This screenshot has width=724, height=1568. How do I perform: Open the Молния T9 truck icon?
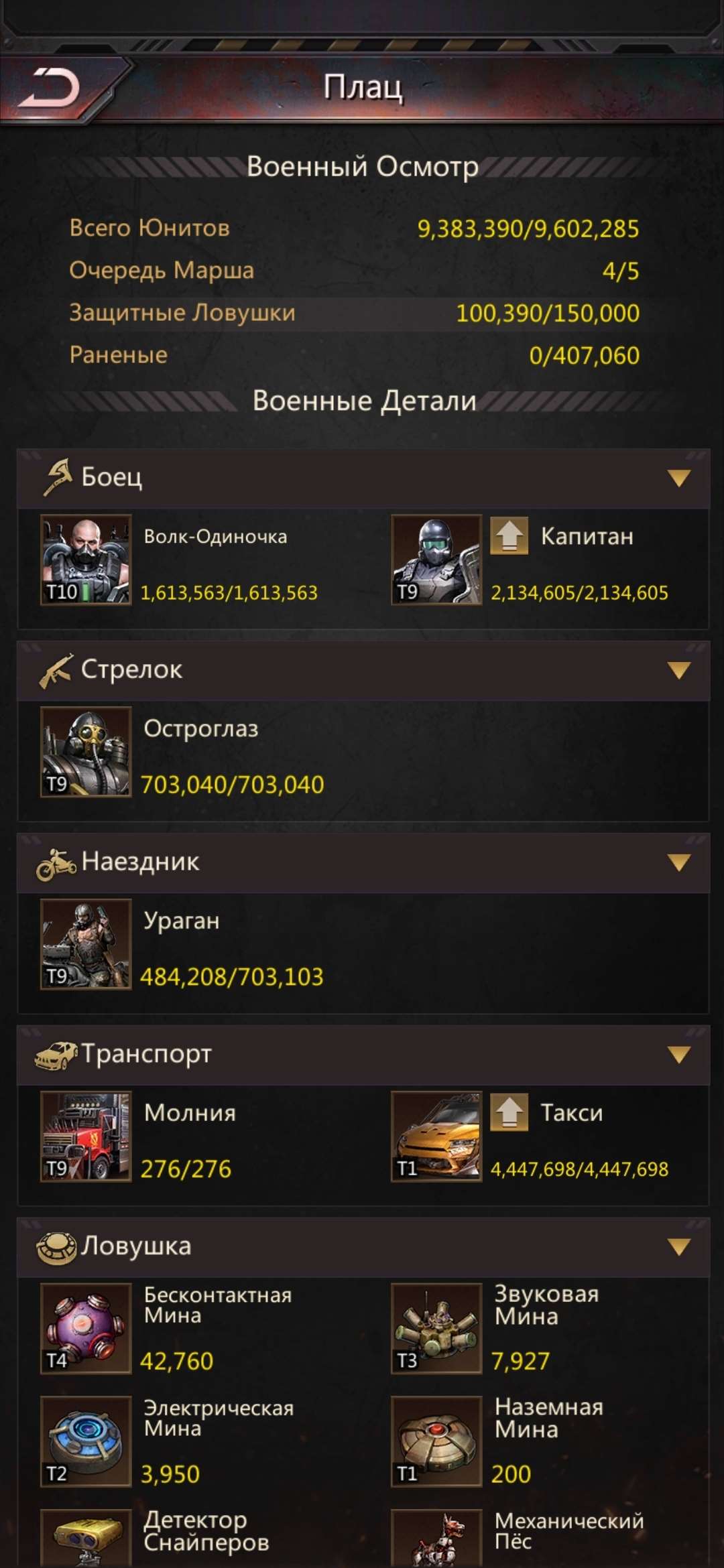pyautogui.click(x=86, y=1136)
